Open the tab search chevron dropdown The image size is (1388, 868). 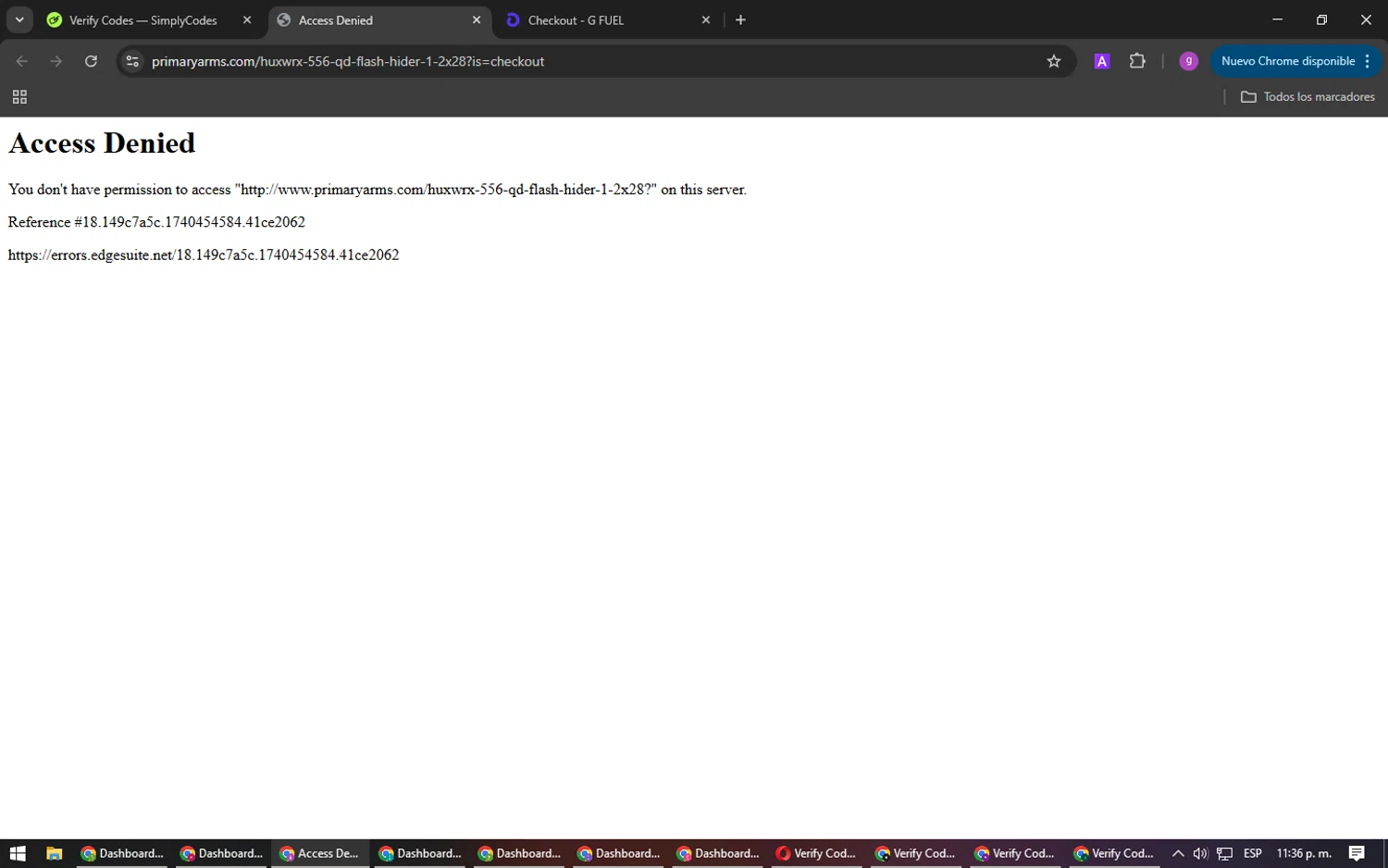pos(19,19)
